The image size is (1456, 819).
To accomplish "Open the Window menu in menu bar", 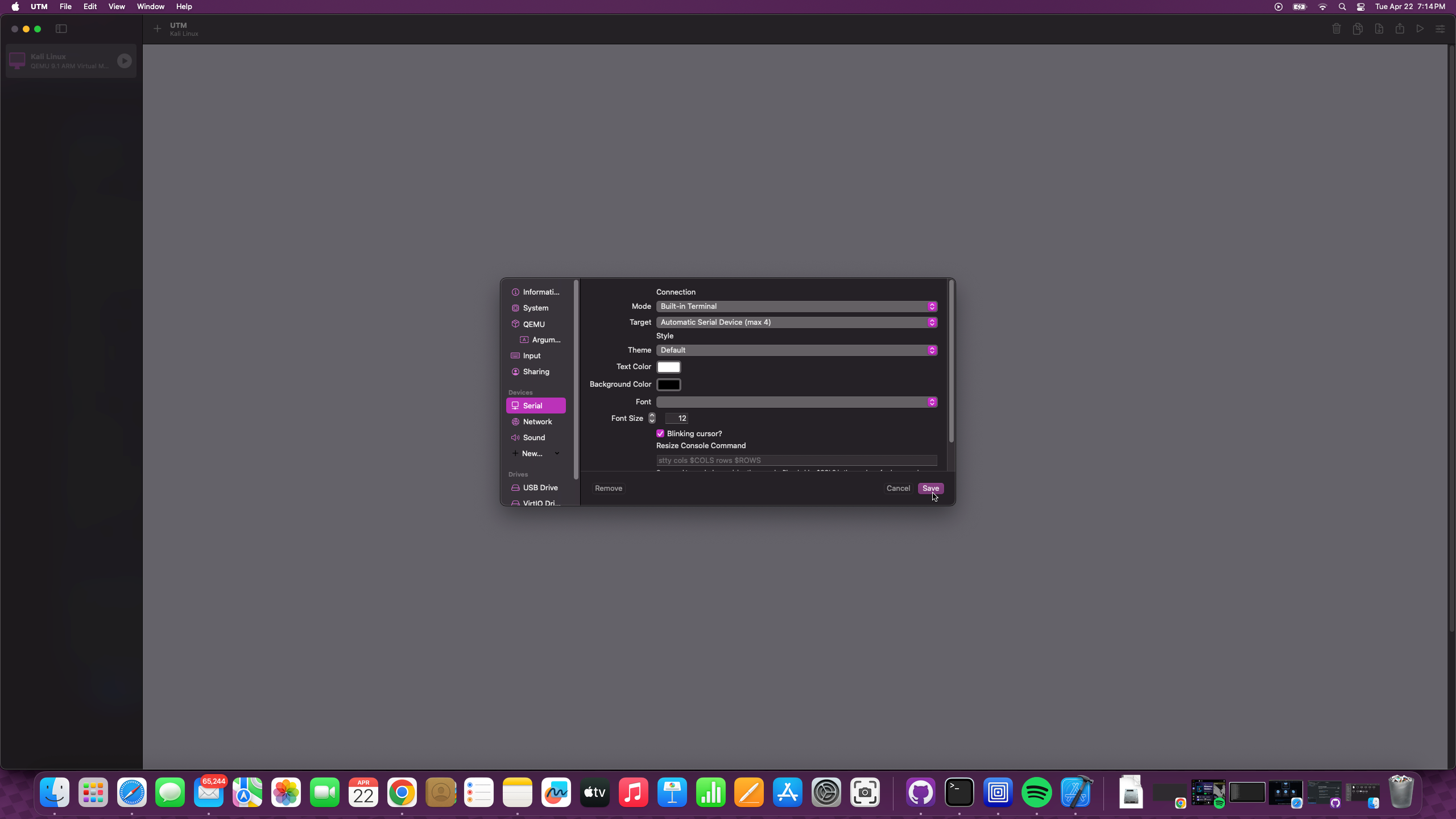I will click(150, 7).
